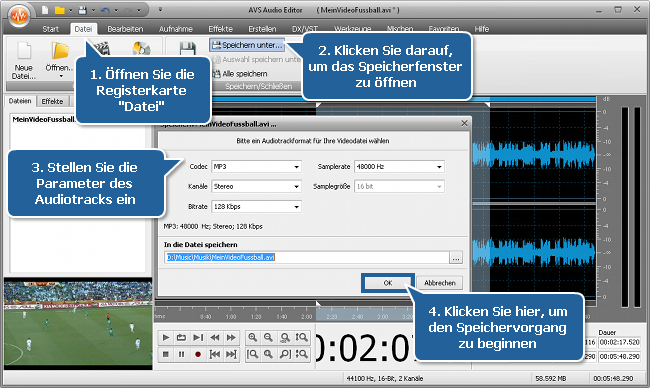Select MeinVideoFussball file in list
The width and height of the screenshot is (650, 388).
click(x=44, y=119)
